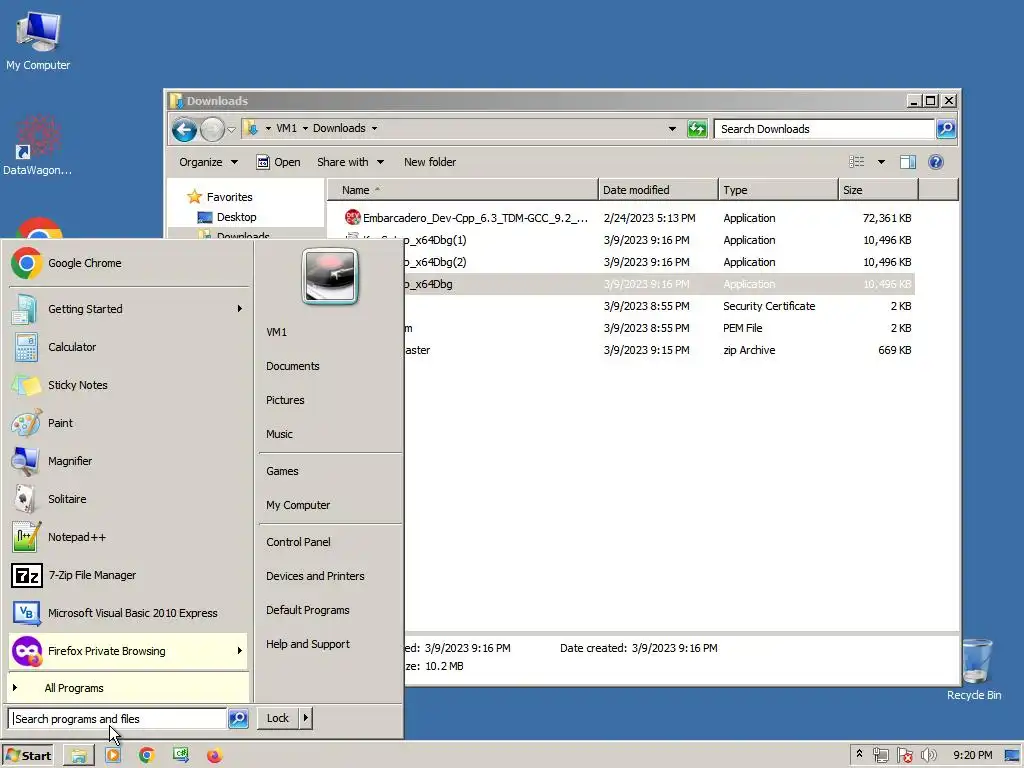1024x768 pixels.
Task: Open Windows Explorer from taskbar
Action: tap(79, 756)
